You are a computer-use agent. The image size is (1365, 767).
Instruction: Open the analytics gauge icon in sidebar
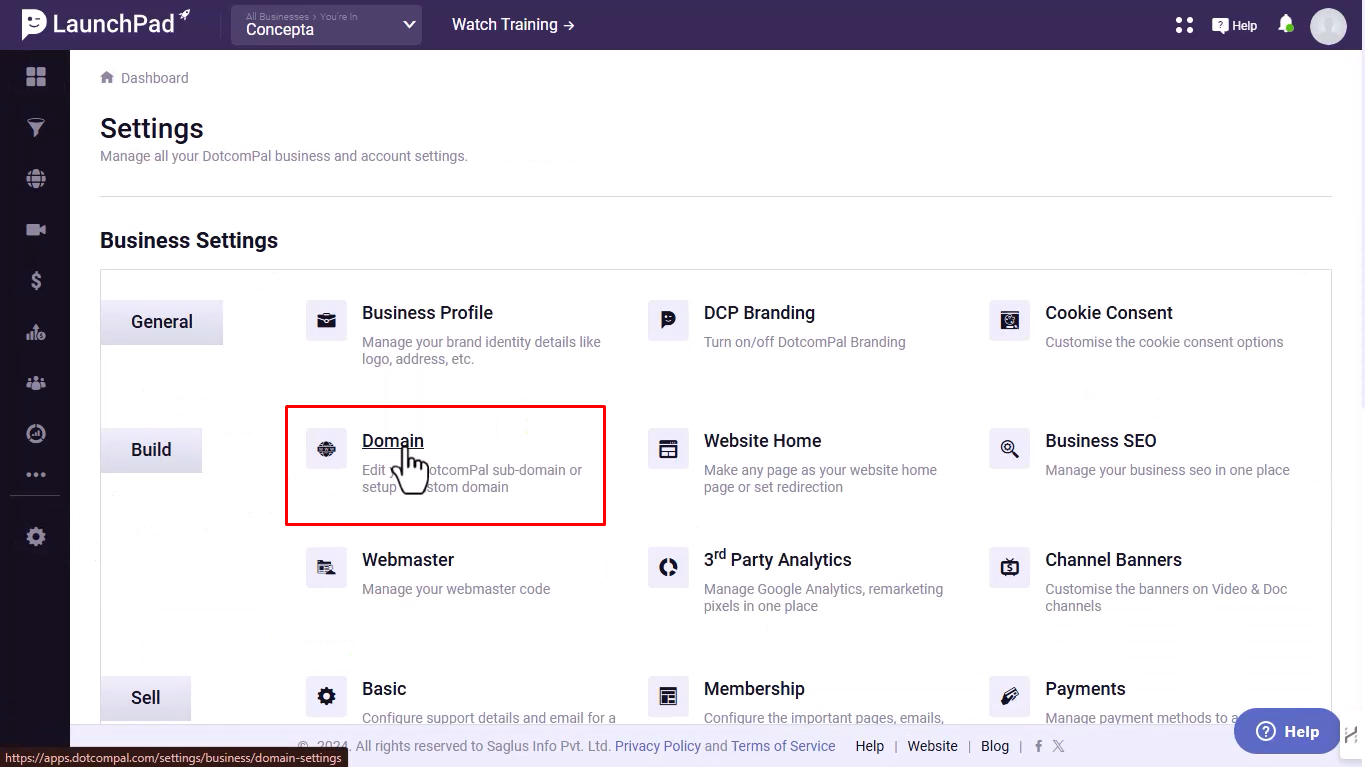tap(36, 433)
